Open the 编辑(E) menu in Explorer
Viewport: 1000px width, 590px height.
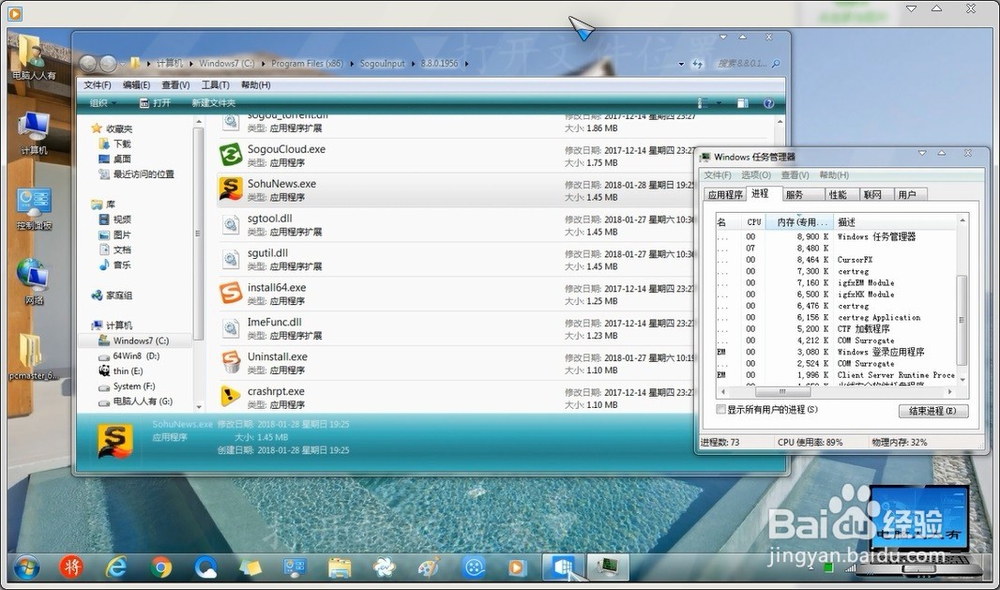[x=136, y=85]
